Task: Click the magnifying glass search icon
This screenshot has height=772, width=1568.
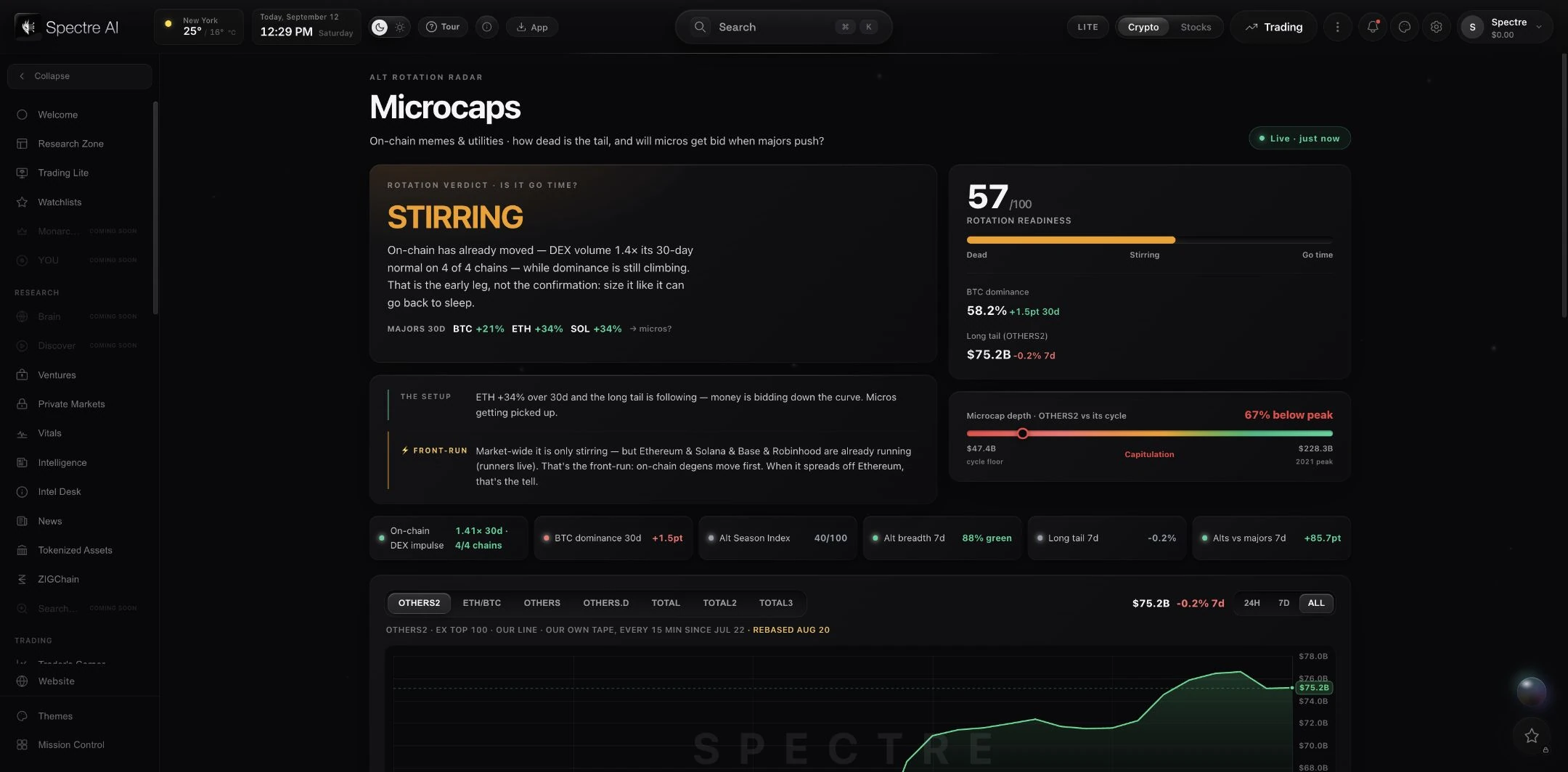Action: (700, 27)
